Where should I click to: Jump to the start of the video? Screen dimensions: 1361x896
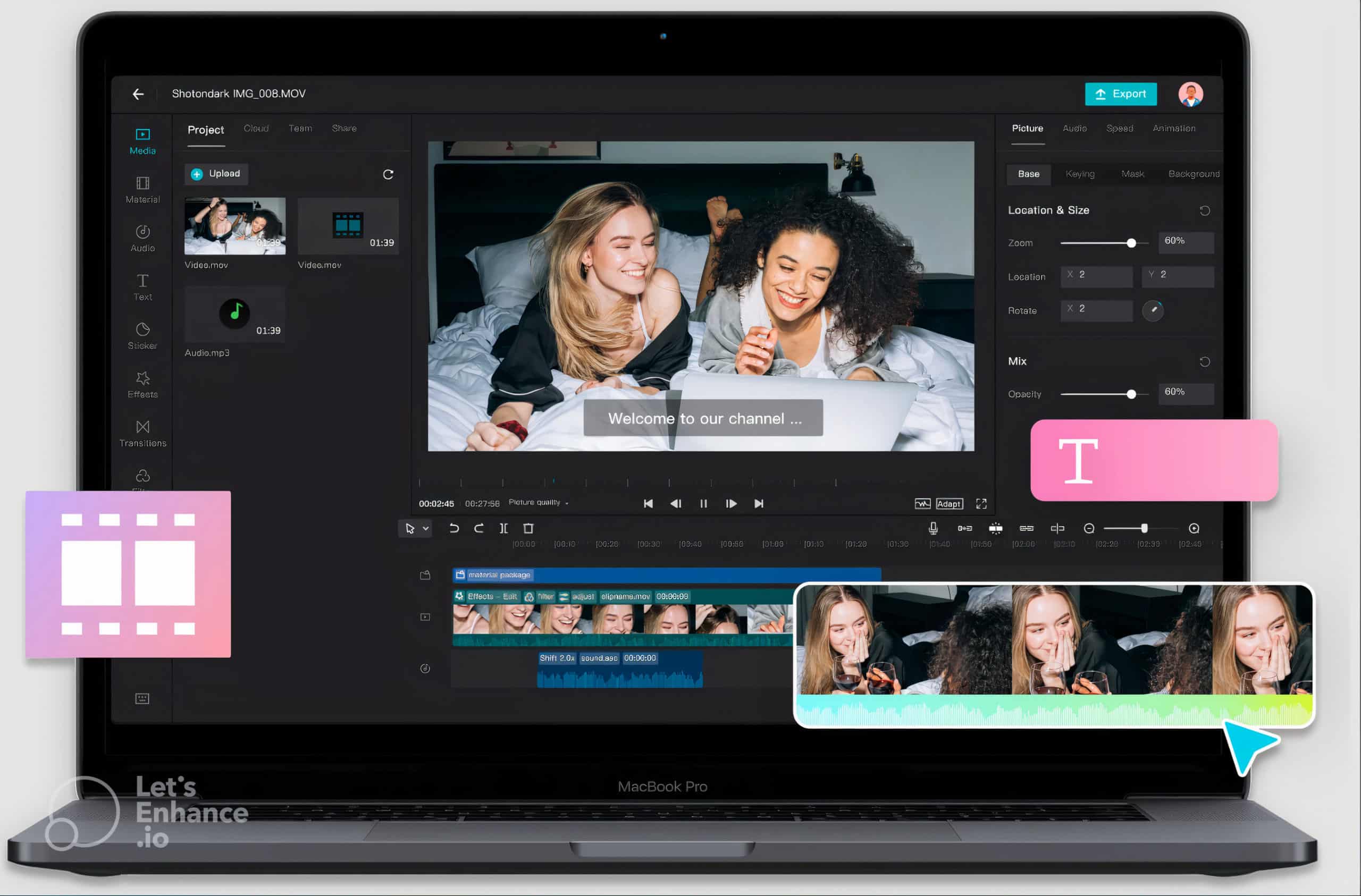pos(648,503)
